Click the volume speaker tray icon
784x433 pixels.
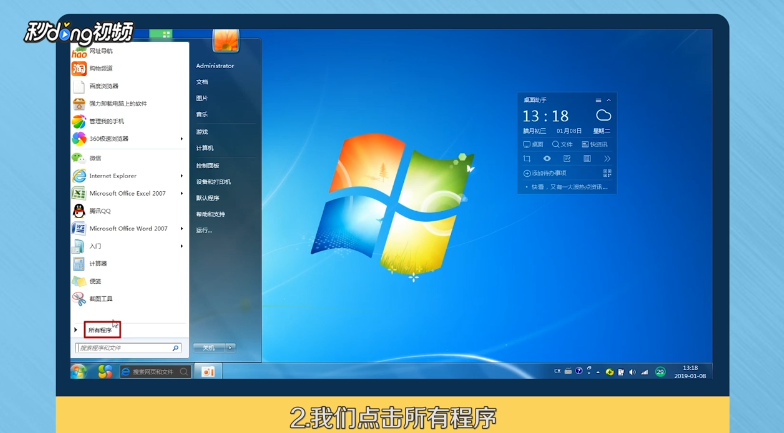tap(632, 372)
